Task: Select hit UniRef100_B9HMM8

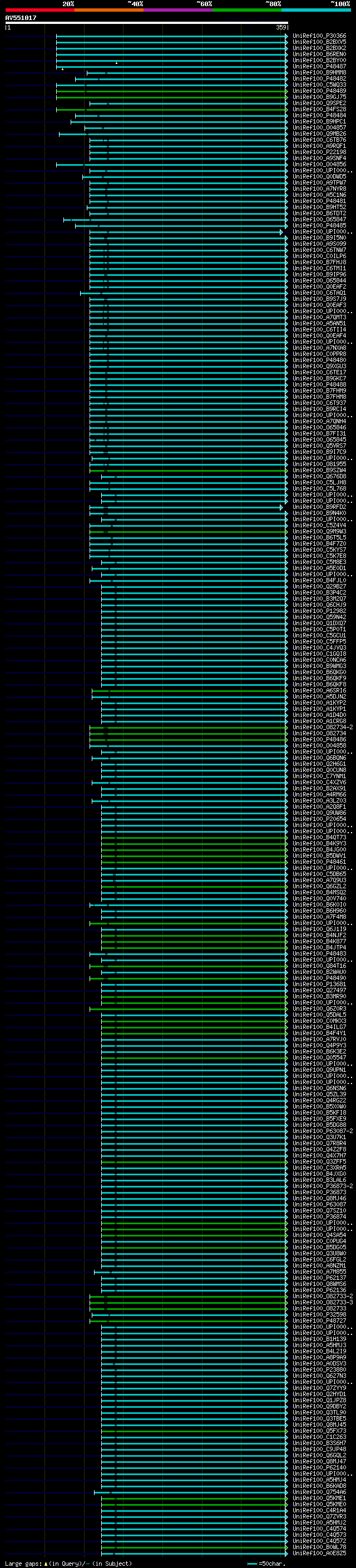Action: pyautogui.click(x=319, y=72)
